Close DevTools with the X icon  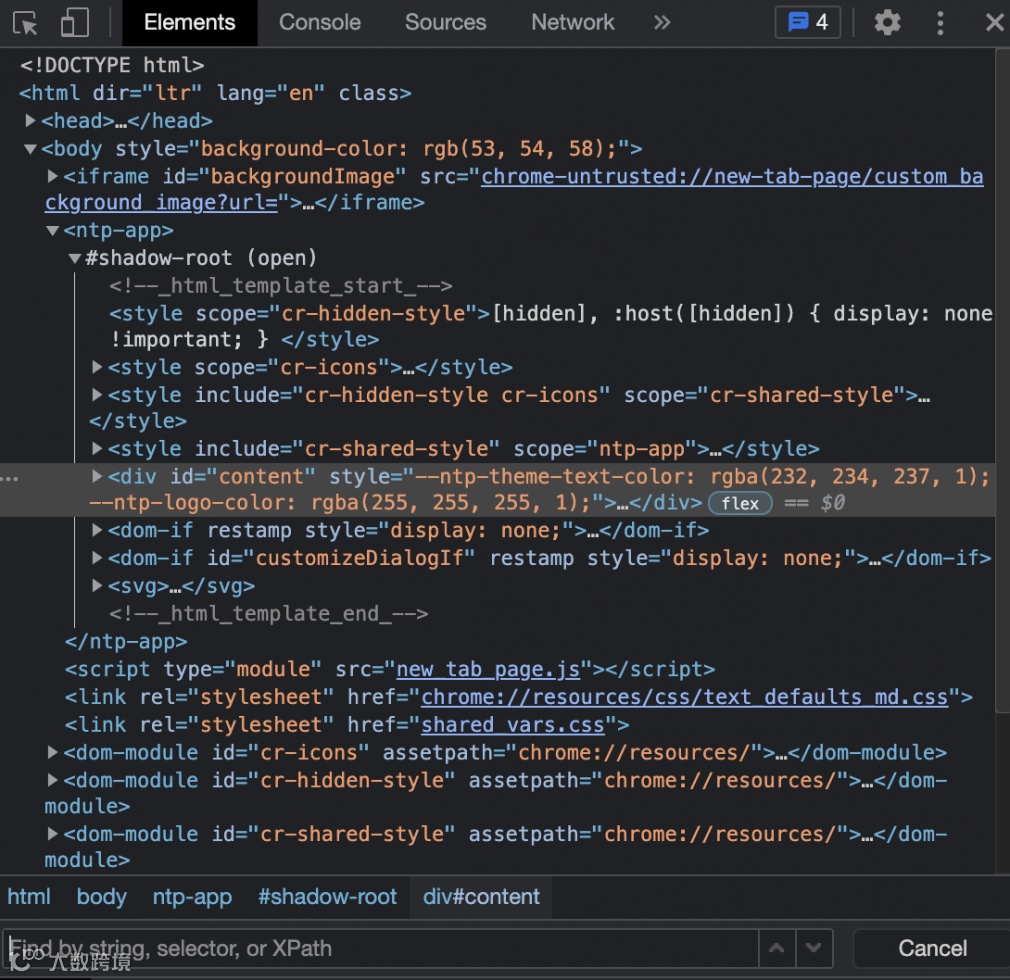995,23
